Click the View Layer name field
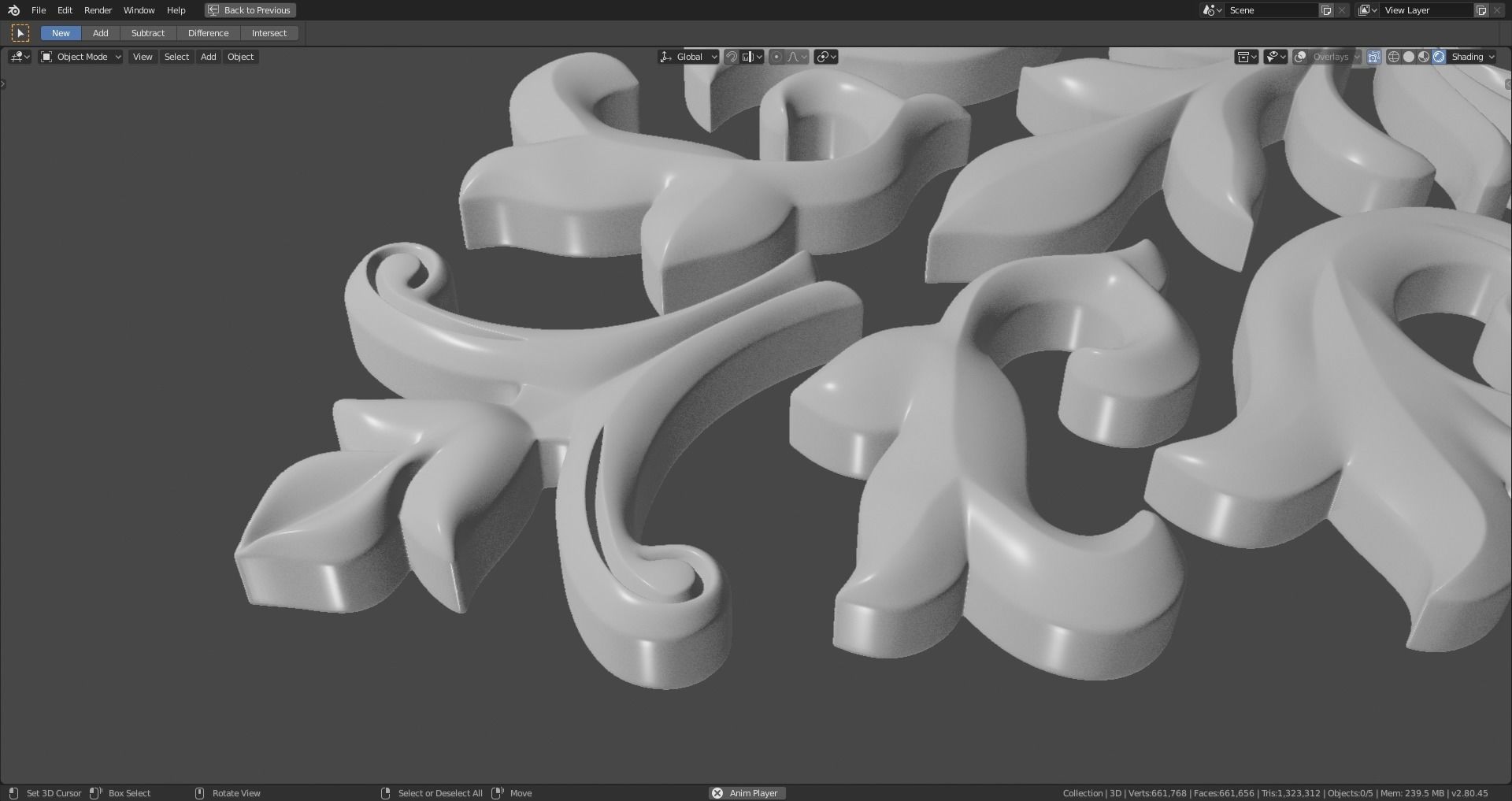 pos(1427,10)
